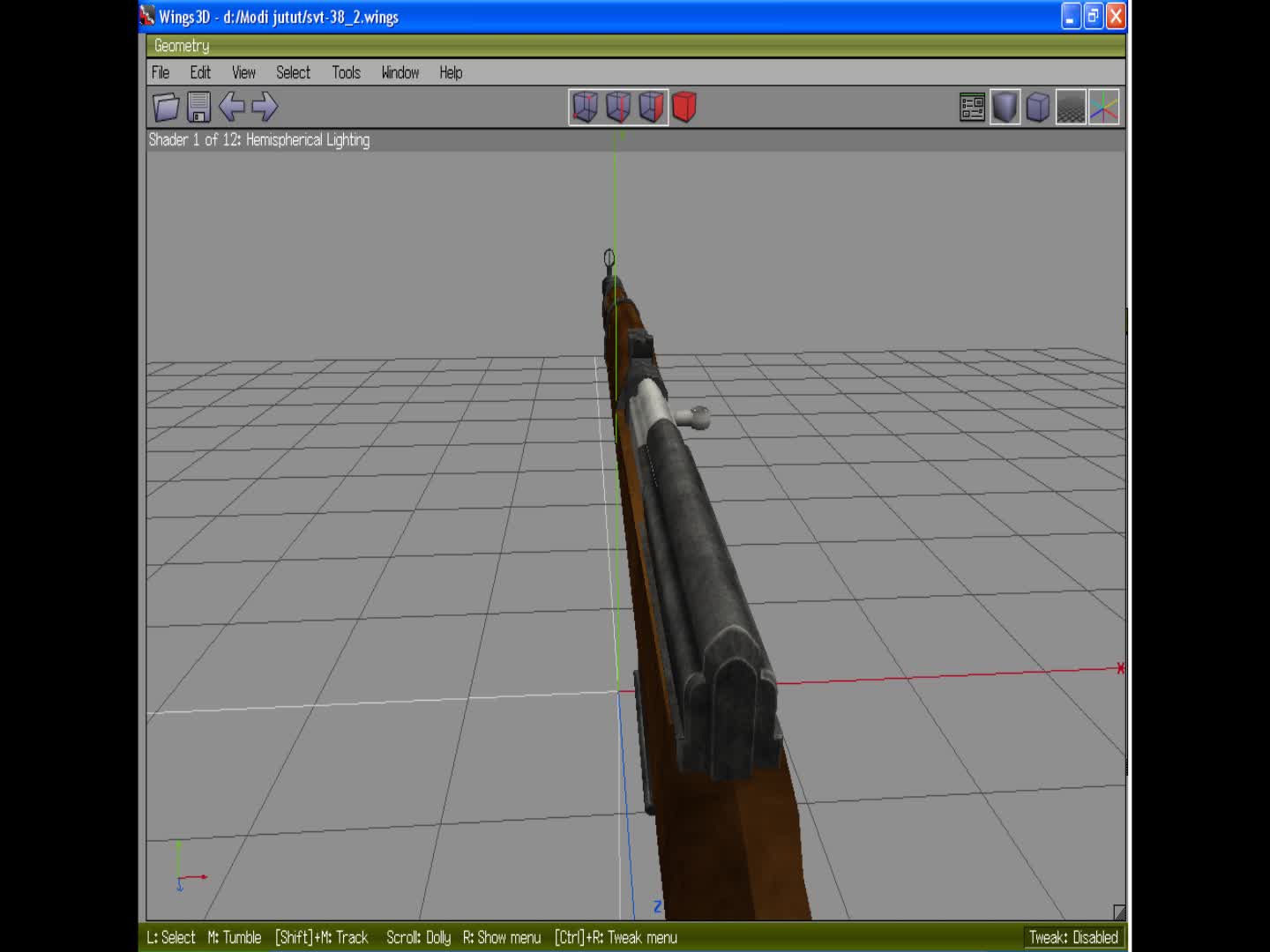Screen dimensions: 1270x952
Task: Switch to vertex selection mode
Action: click(585, 107)
